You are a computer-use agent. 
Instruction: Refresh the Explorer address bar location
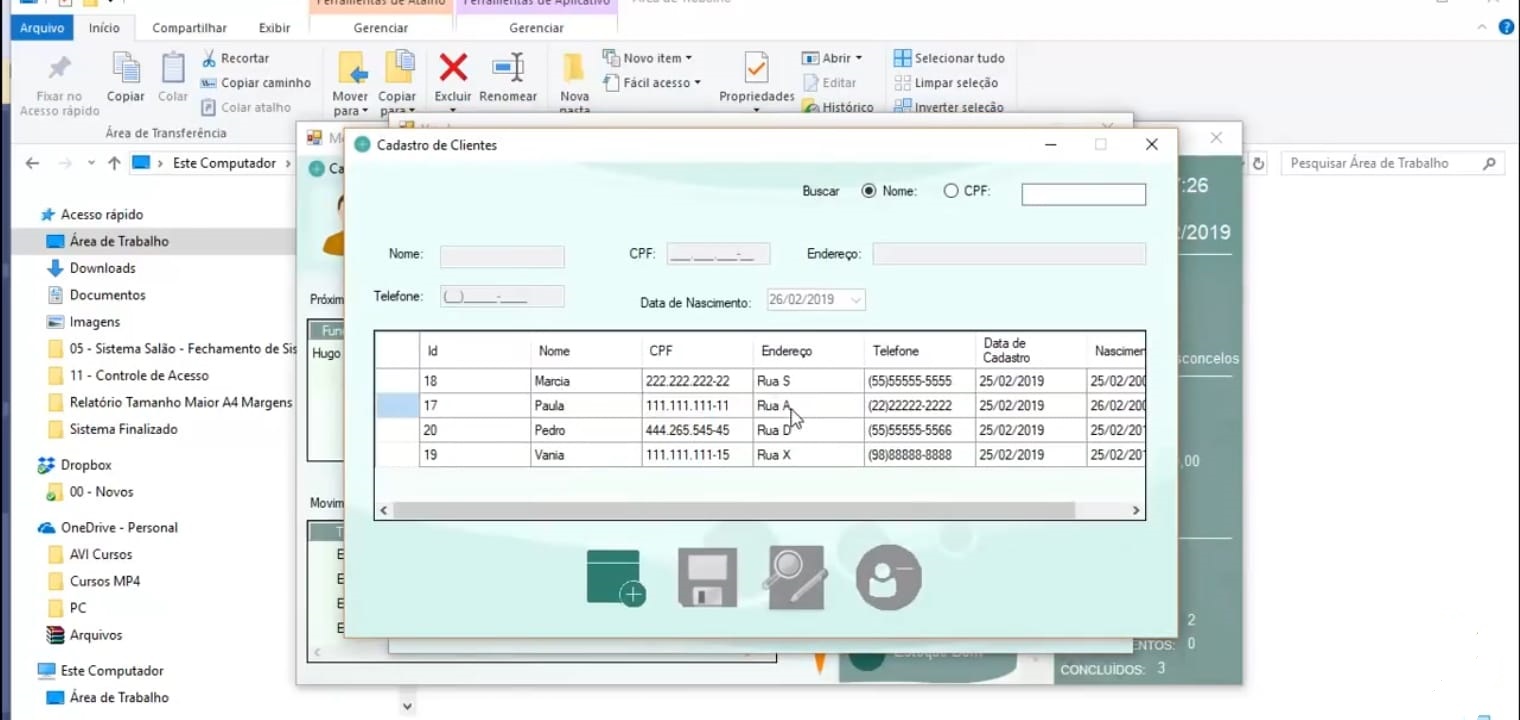(1259, 163)
